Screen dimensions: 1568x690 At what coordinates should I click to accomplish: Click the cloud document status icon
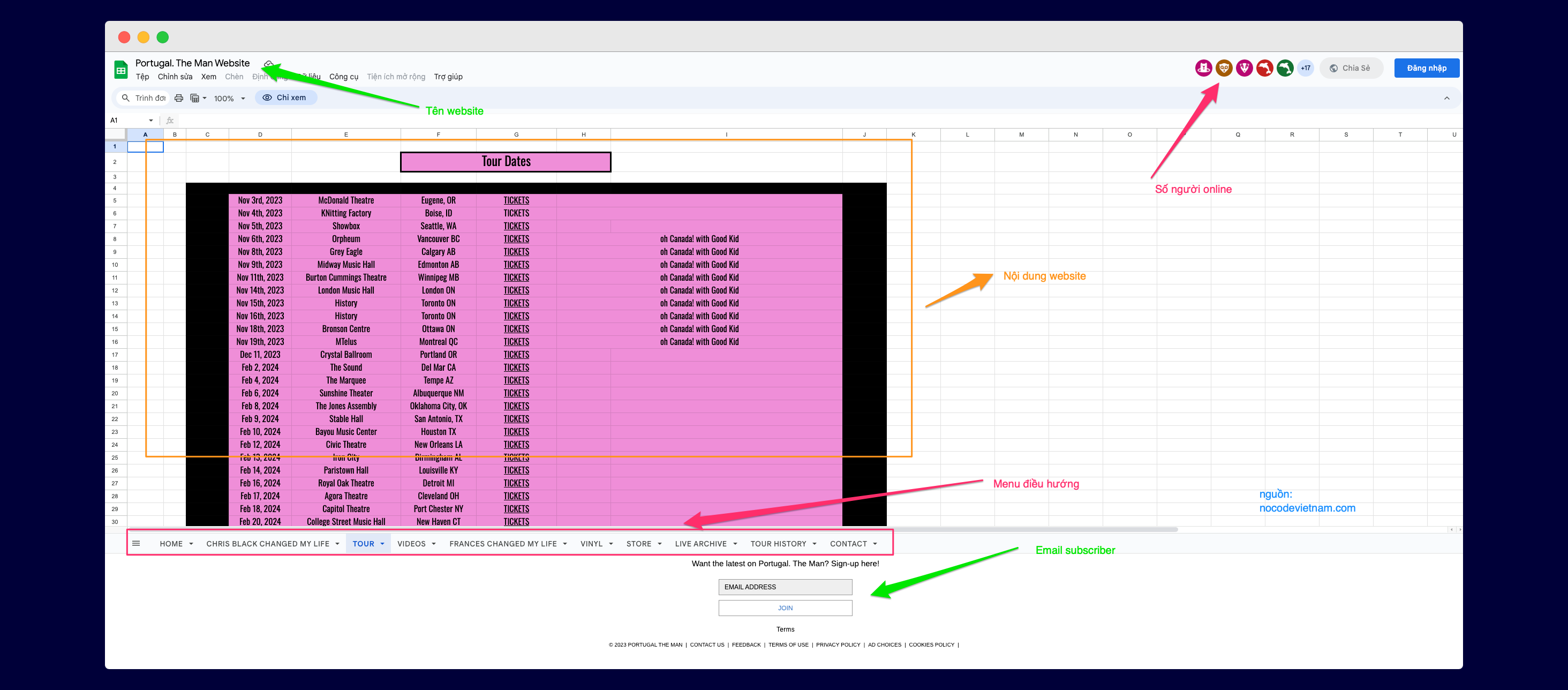[x=268, y=63]
